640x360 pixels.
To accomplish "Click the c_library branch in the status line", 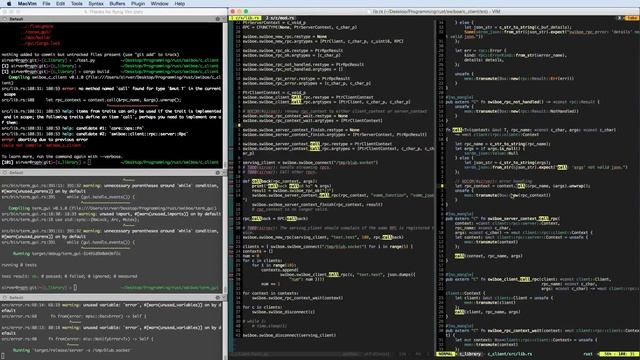I will pos(470,354).
